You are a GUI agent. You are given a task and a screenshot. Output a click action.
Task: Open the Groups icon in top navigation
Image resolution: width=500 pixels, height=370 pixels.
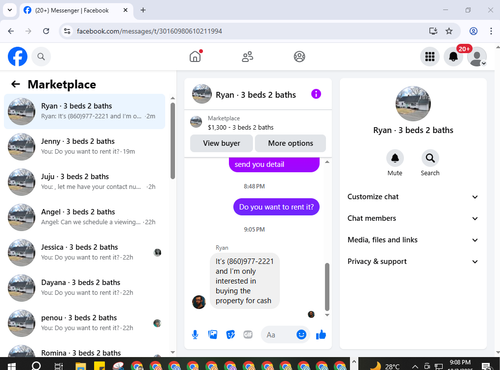[x=299, y=56]
